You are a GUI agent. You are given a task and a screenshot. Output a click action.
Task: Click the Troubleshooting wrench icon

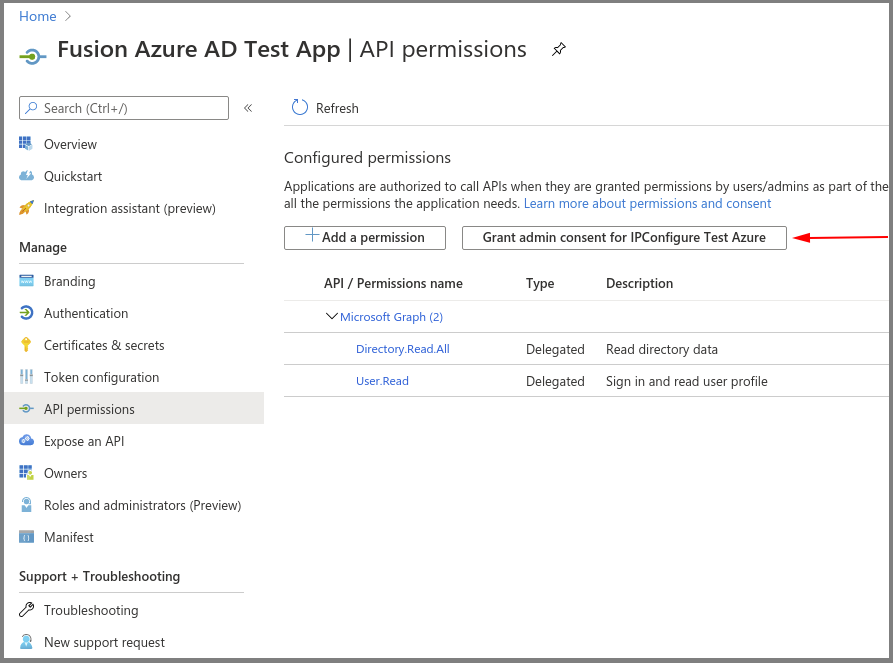coord(26,610)
